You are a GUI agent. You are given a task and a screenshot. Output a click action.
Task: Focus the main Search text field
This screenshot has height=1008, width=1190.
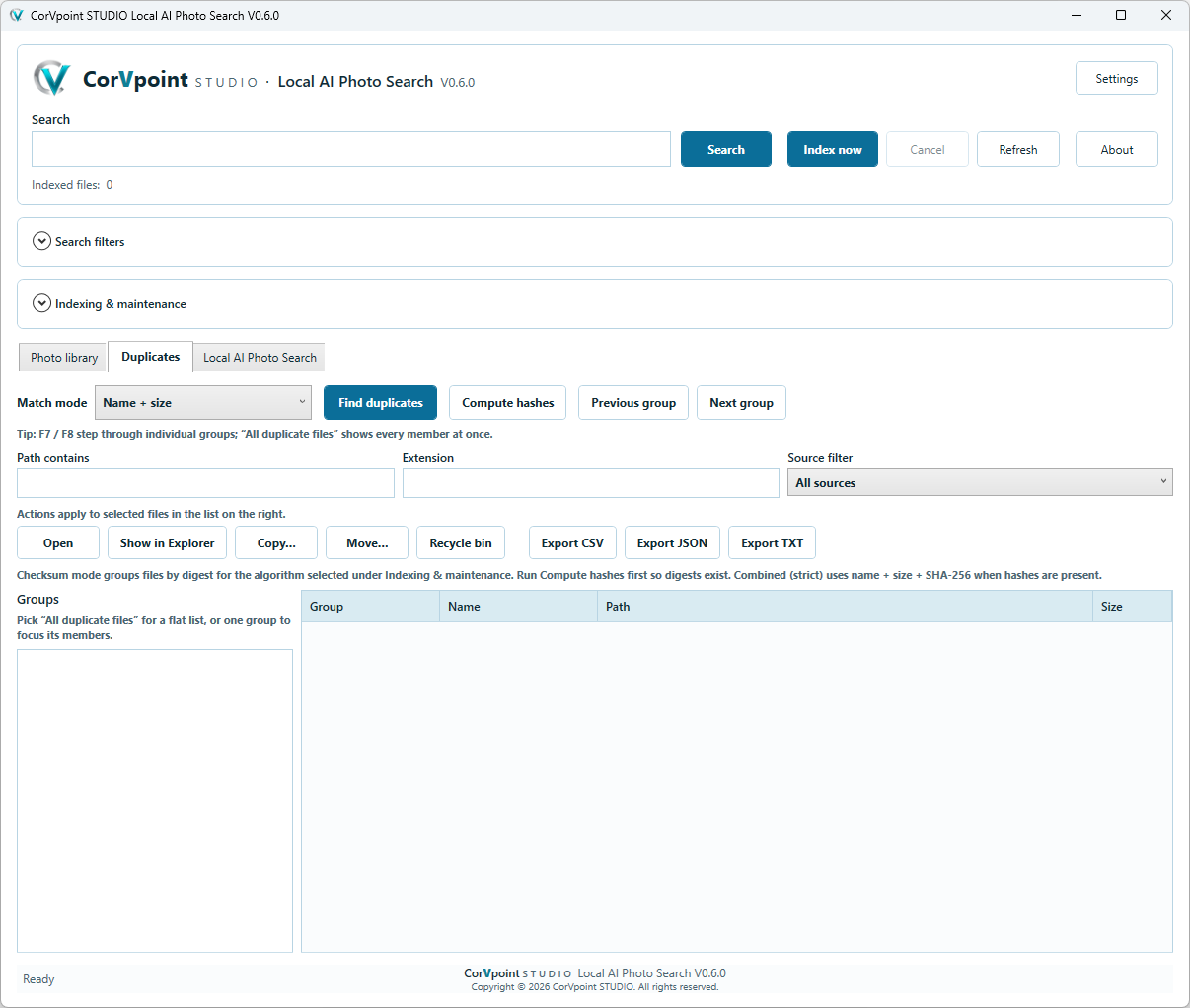tap(351, 149)
